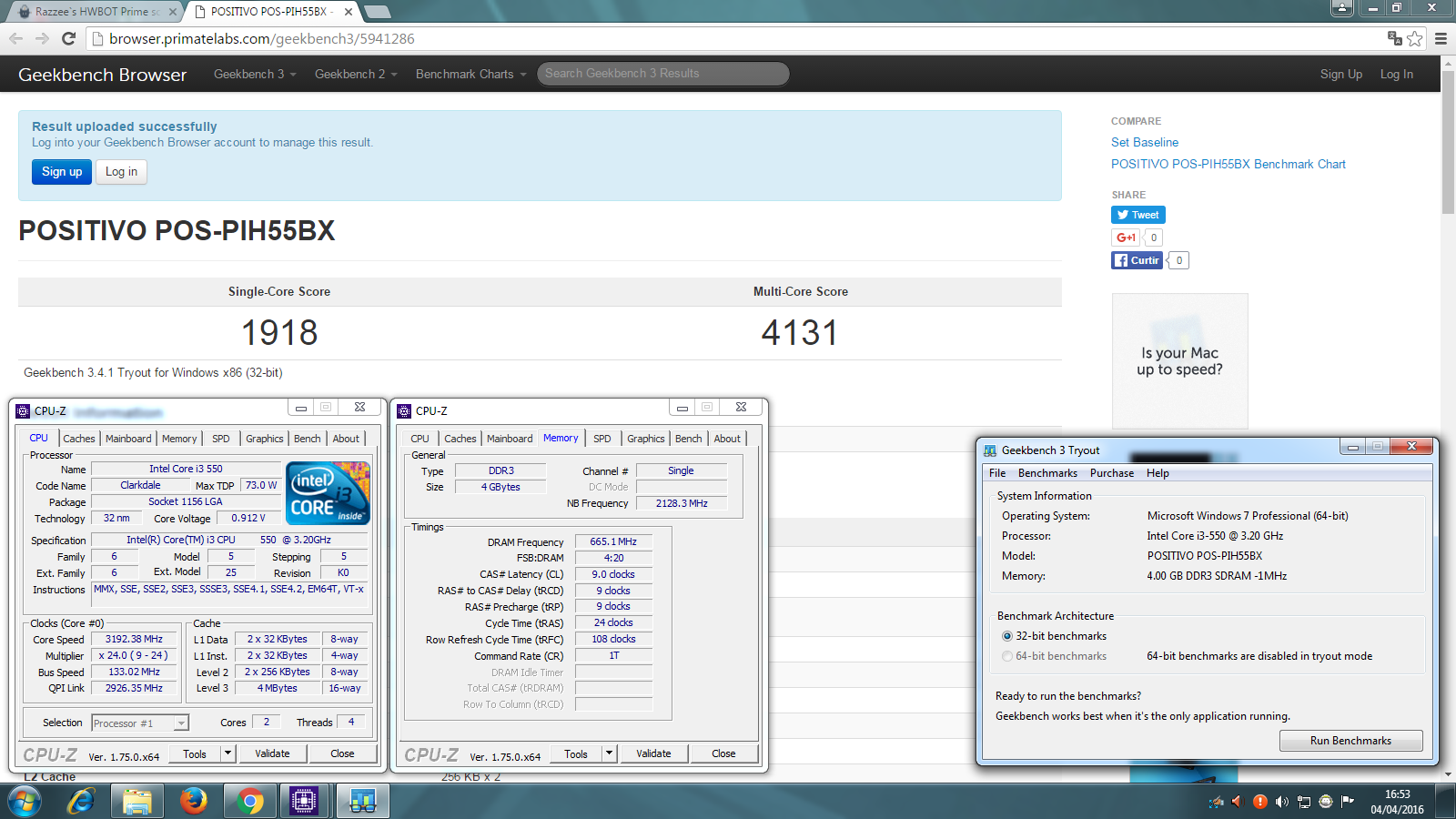Image resolution: width=1456 pixels, height=819 pixels.
Task: Click the Facebook Curtir button
Action: (1137, 260)
